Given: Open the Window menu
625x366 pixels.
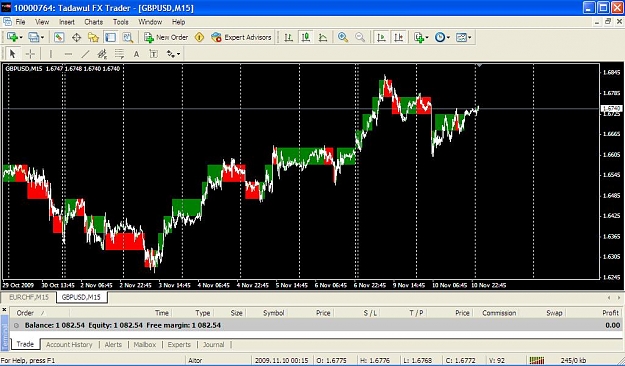Looking at the screenshot, I should [x=150, y=22].
